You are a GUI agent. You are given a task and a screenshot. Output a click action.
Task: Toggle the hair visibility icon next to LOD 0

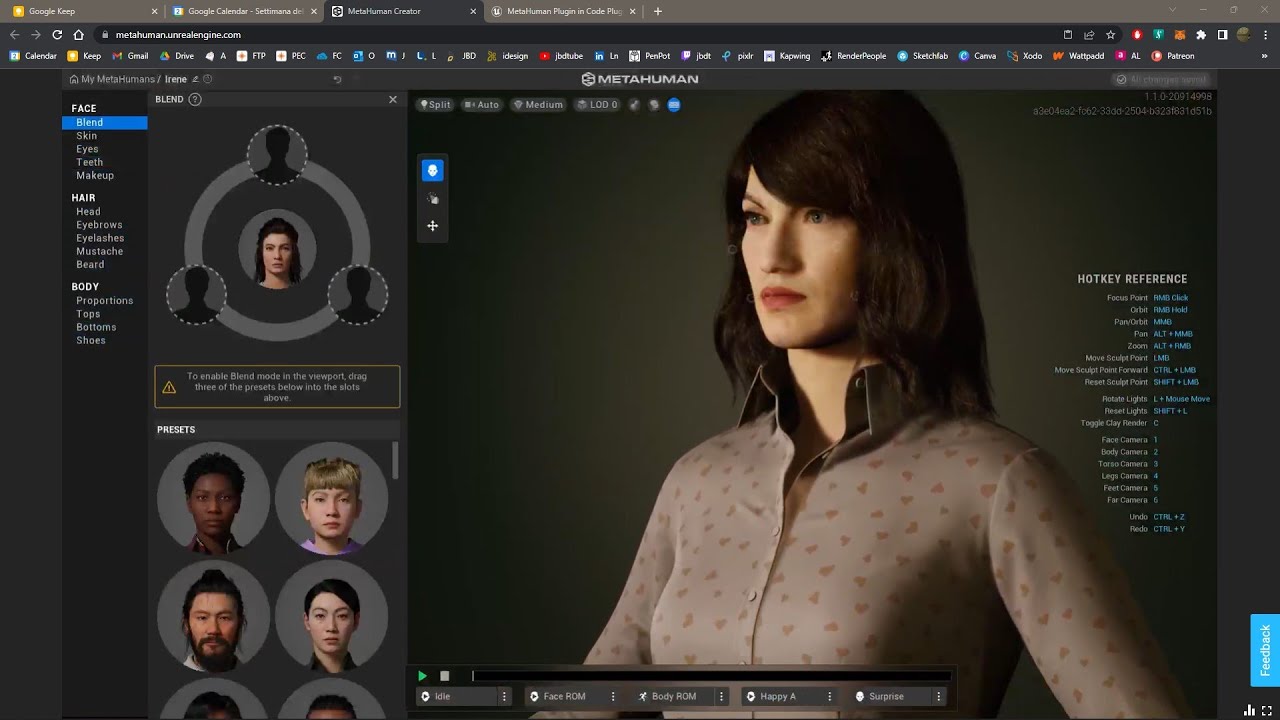tap(634, 104)
